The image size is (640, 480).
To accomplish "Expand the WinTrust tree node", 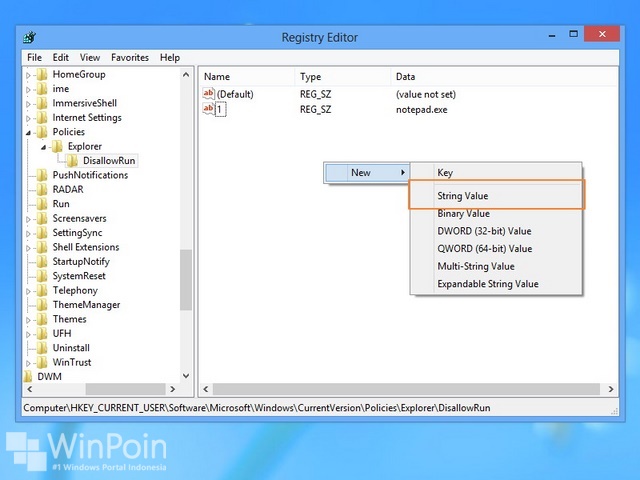I will tap(28, 363).
